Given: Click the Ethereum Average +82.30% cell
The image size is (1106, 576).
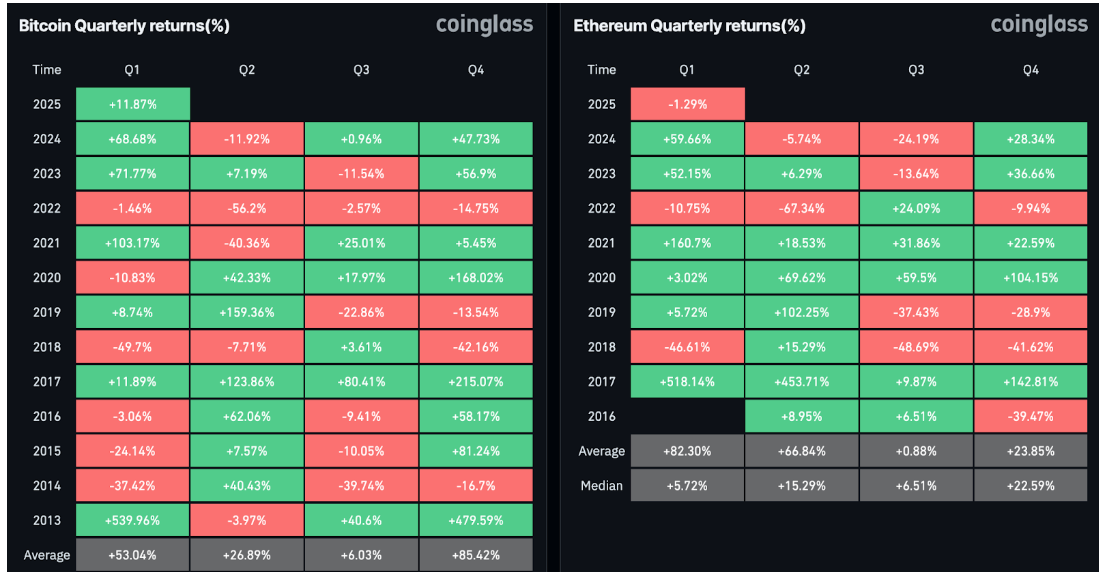Looking at the screenshot, I should click(x=687, y=451).
